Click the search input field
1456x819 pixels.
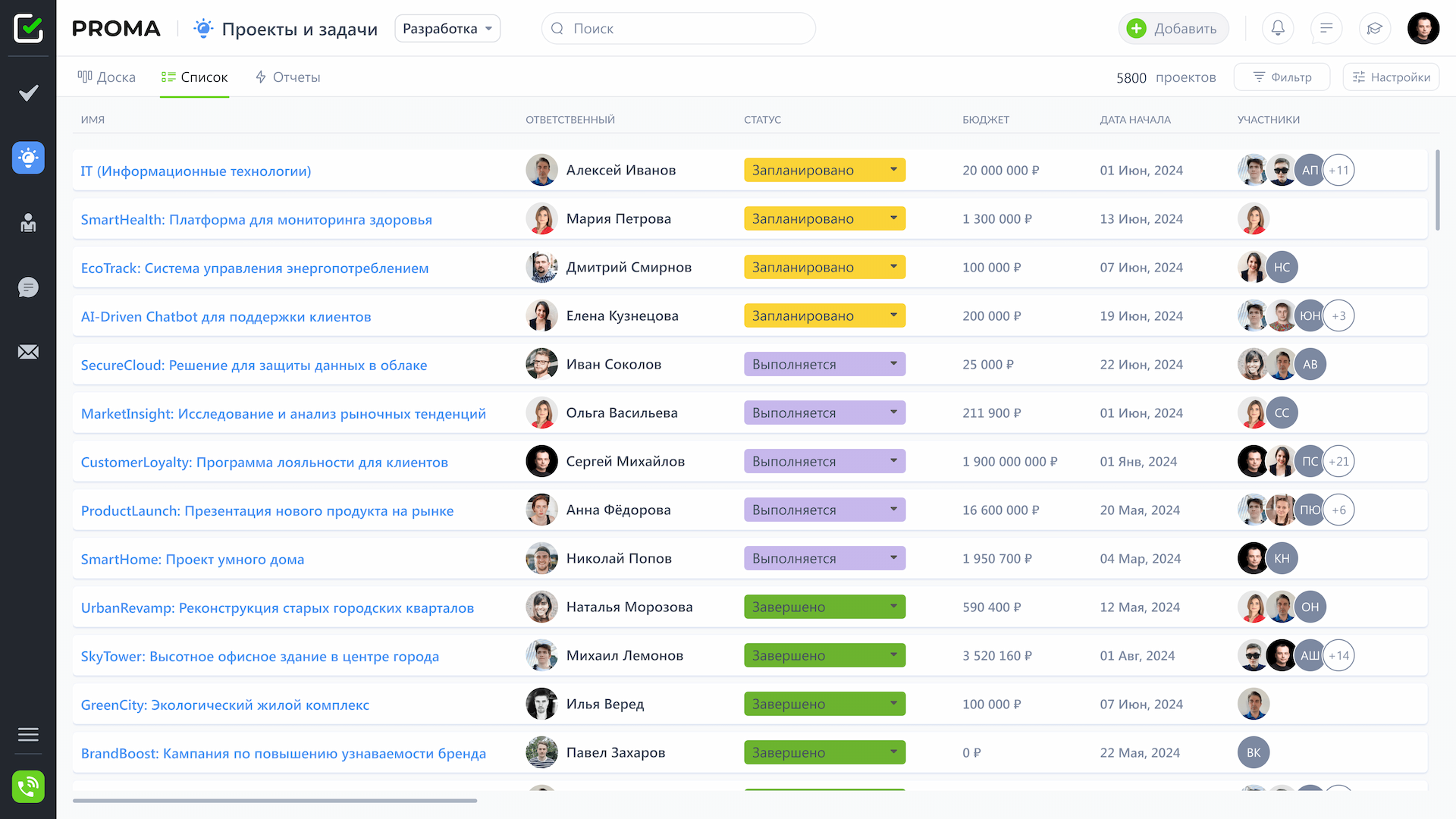click(x=679, y=28)
